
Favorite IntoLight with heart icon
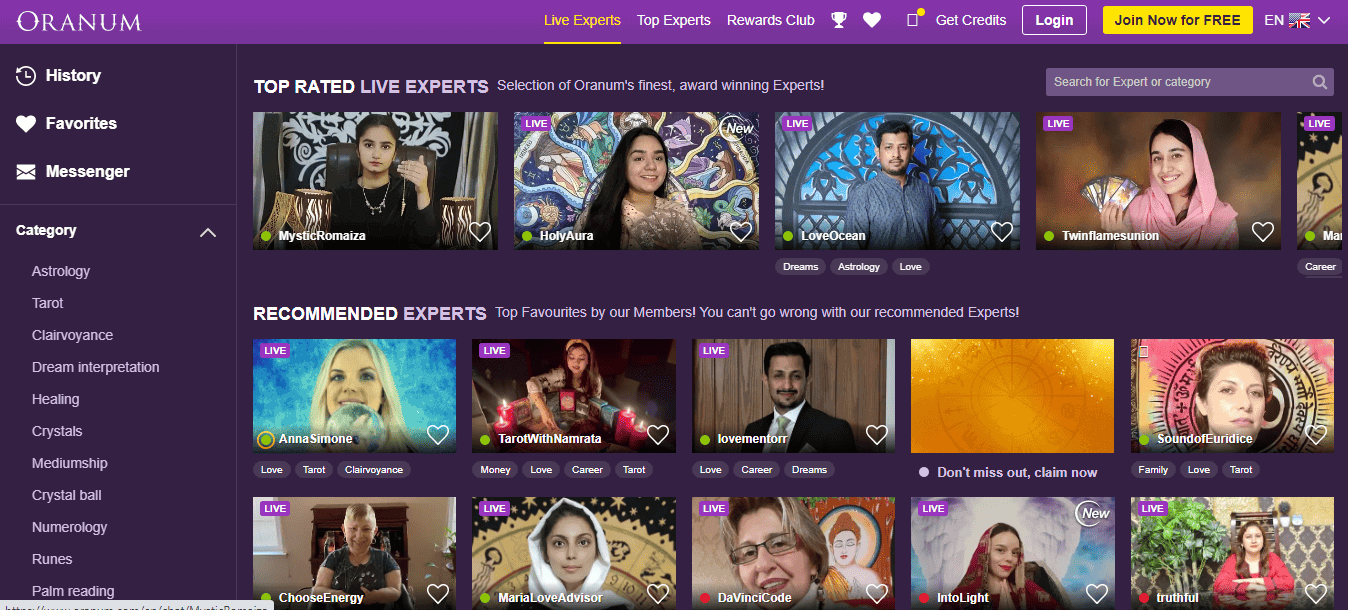click(1097, 594)
